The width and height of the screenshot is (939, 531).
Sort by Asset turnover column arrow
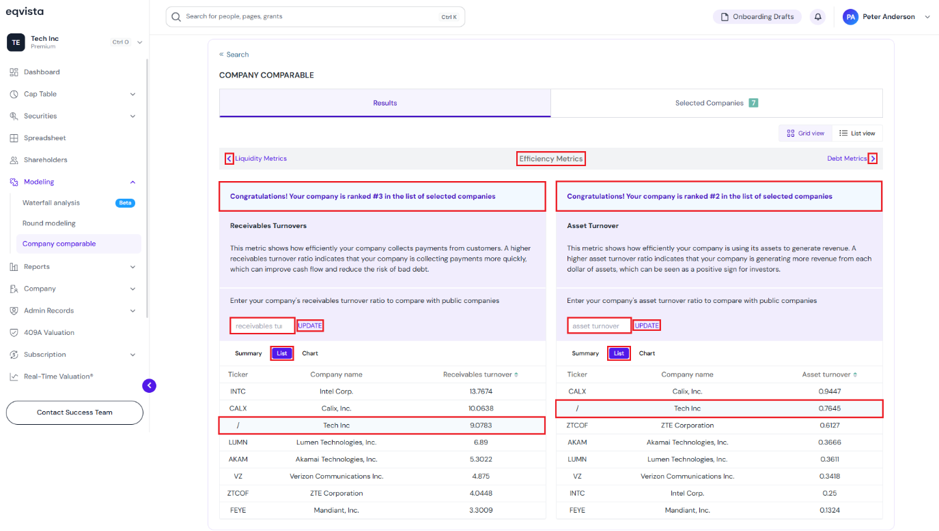tap(855, 375)
